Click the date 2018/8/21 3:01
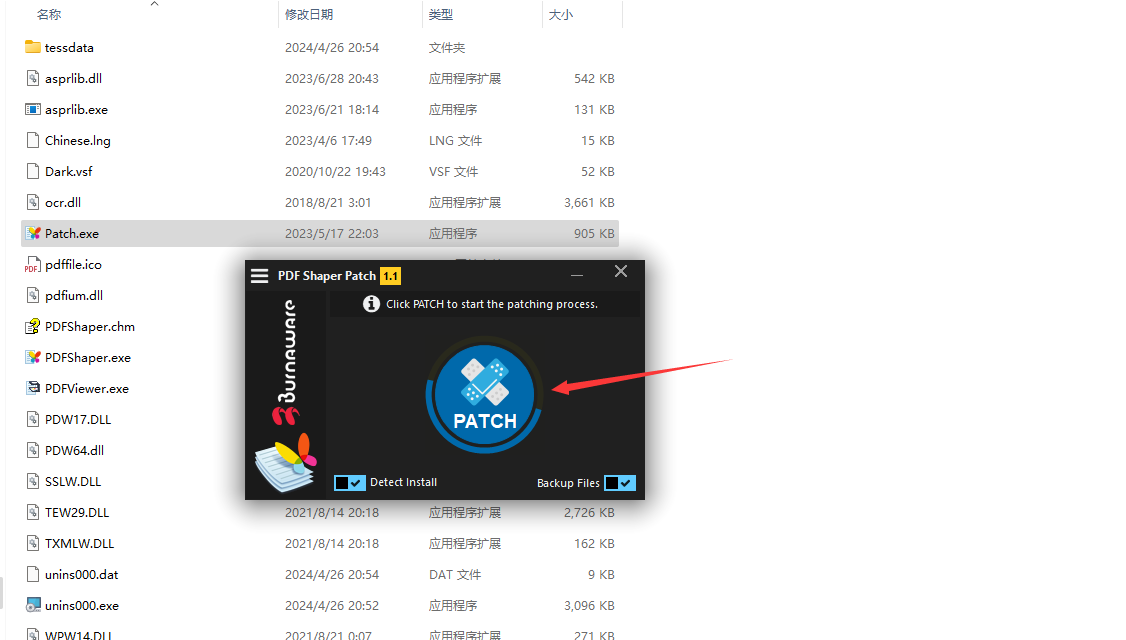The image size is (1126, 640). click(x=328, y=203)
